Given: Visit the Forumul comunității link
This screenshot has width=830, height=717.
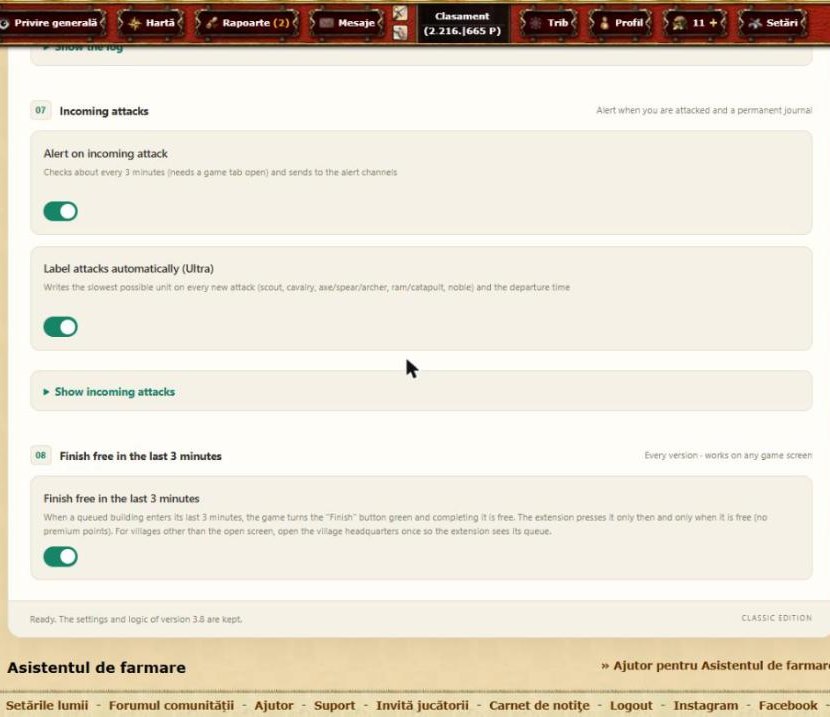Looking at the screenshot, I should [171, 705].
